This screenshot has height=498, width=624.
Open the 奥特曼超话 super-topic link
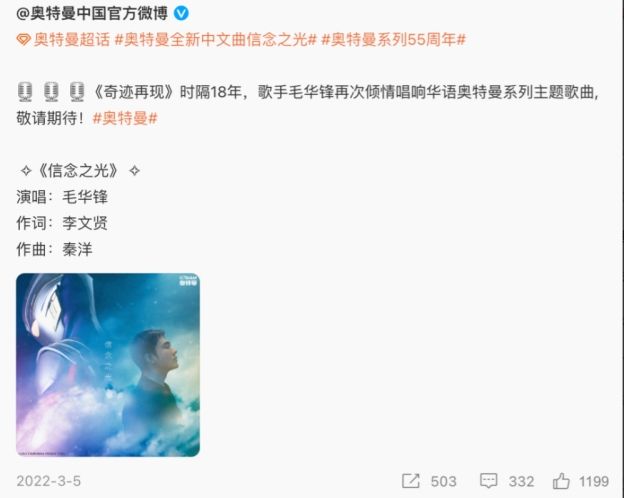[72, 39]
